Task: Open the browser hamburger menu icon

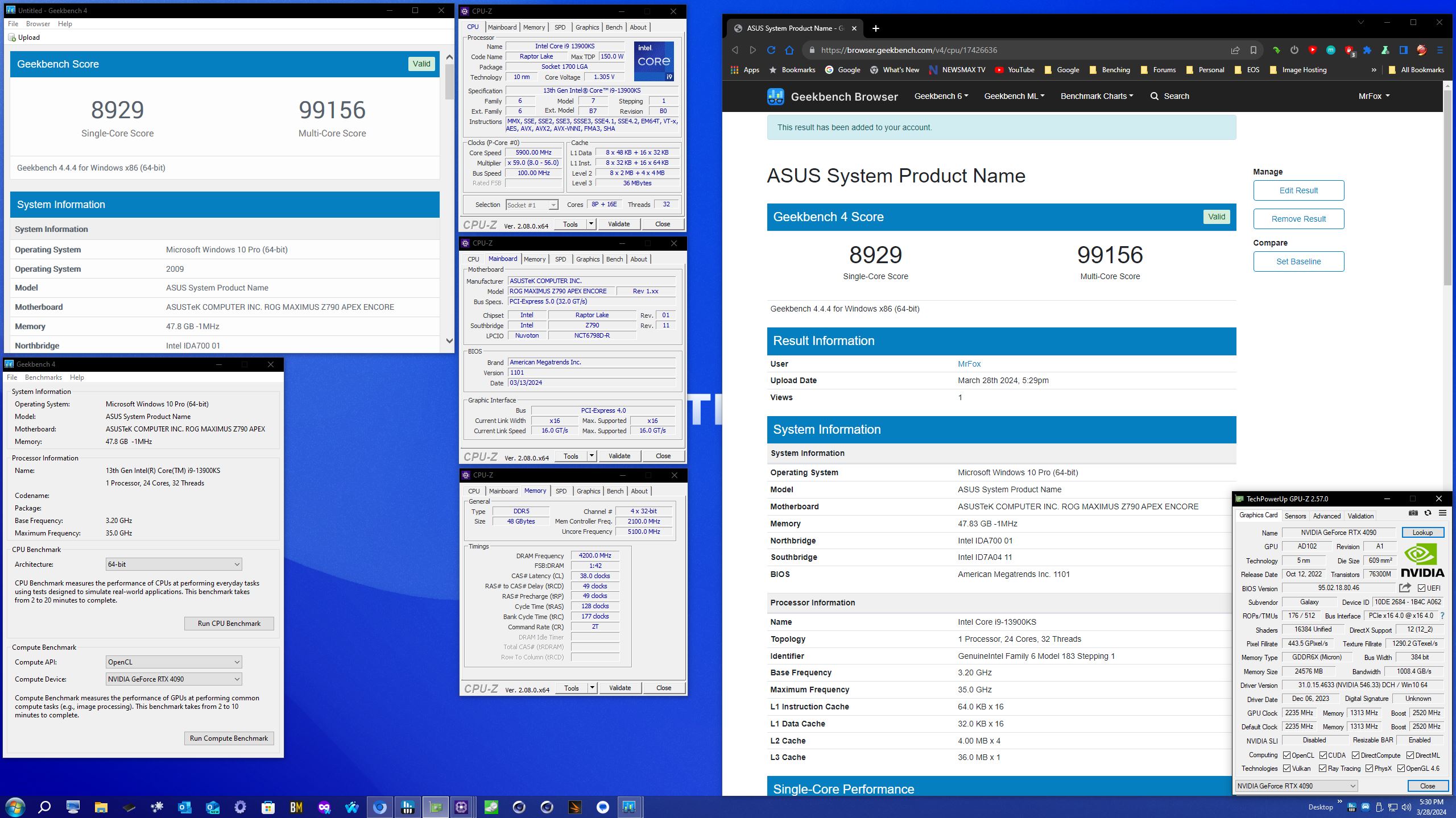Action: click(1440, 50)
